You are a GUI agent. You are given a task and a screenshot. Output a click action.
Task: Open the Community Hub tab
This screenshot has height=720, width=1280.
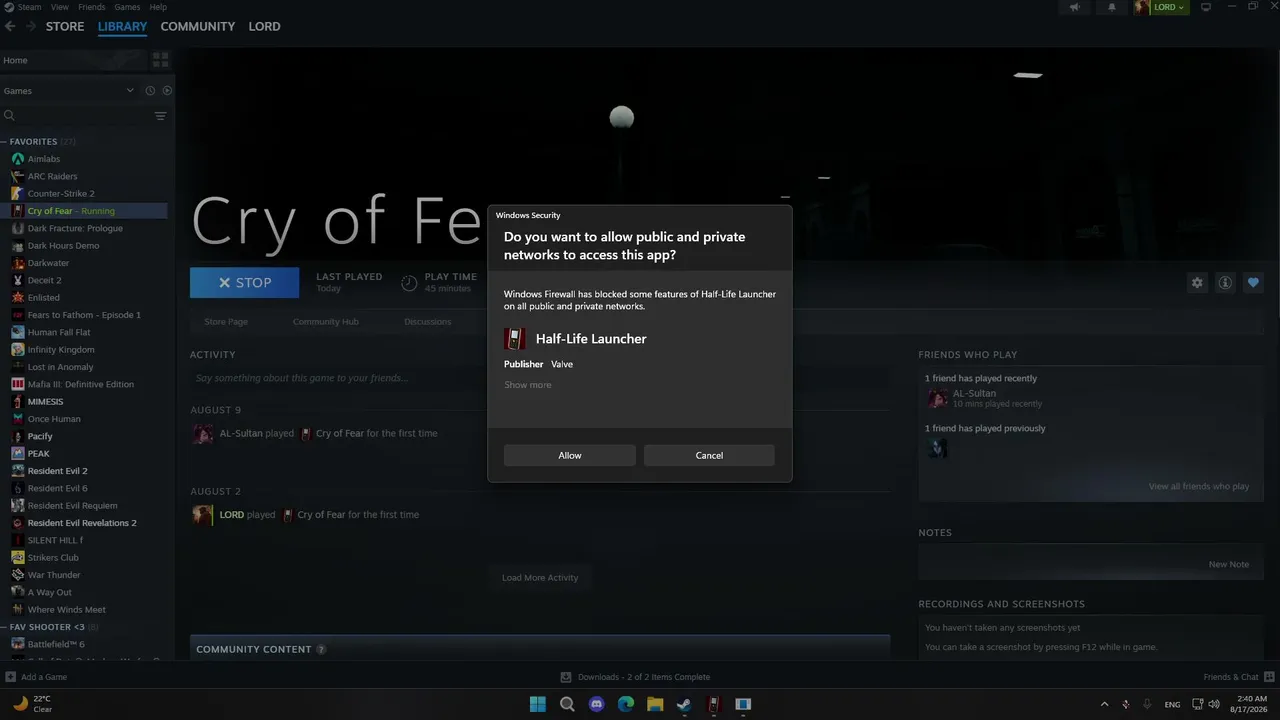[326, 322]
